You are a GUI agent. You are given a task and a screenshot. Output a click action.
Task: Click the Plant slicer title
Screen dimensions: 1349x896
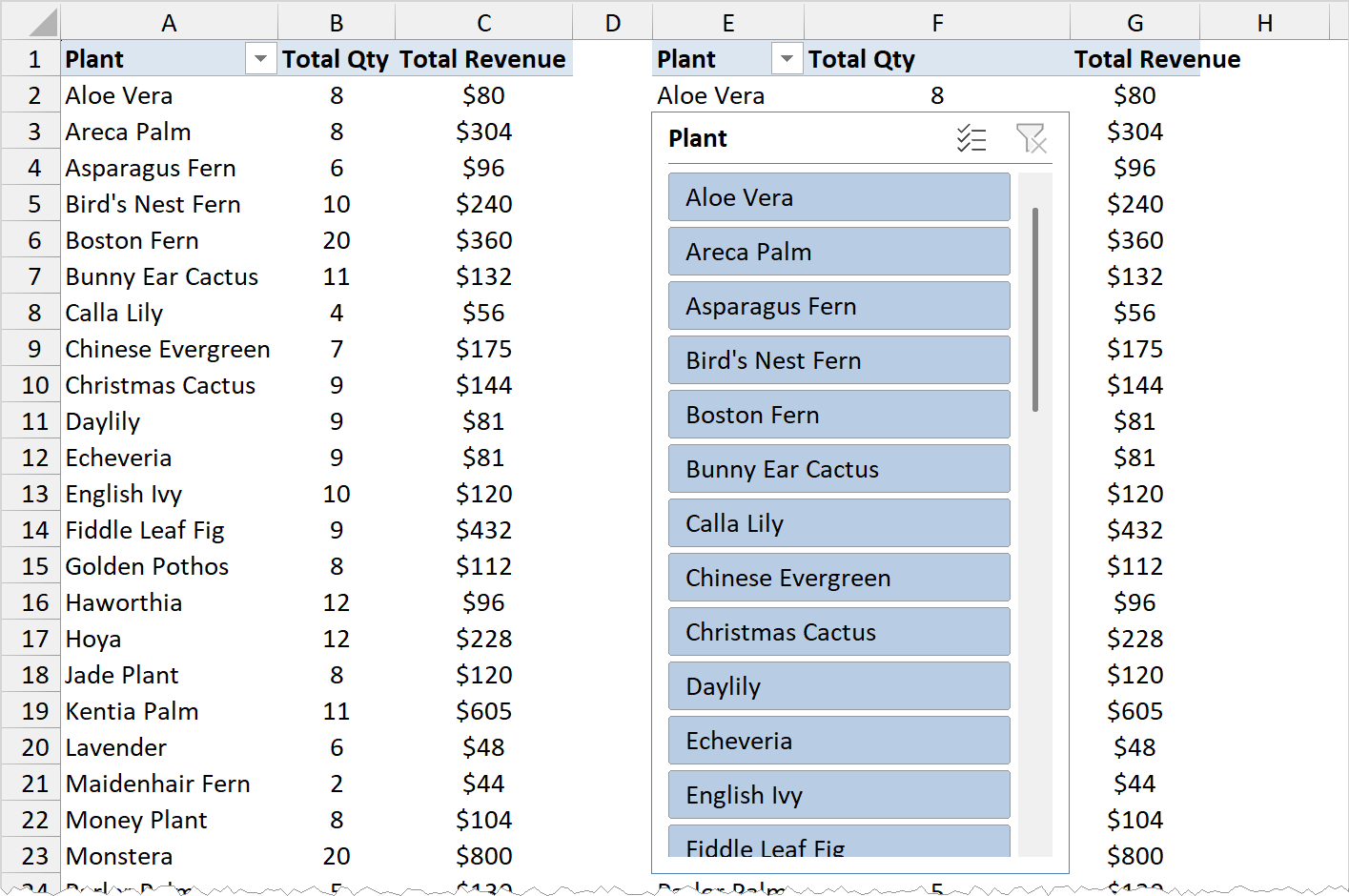698,139
